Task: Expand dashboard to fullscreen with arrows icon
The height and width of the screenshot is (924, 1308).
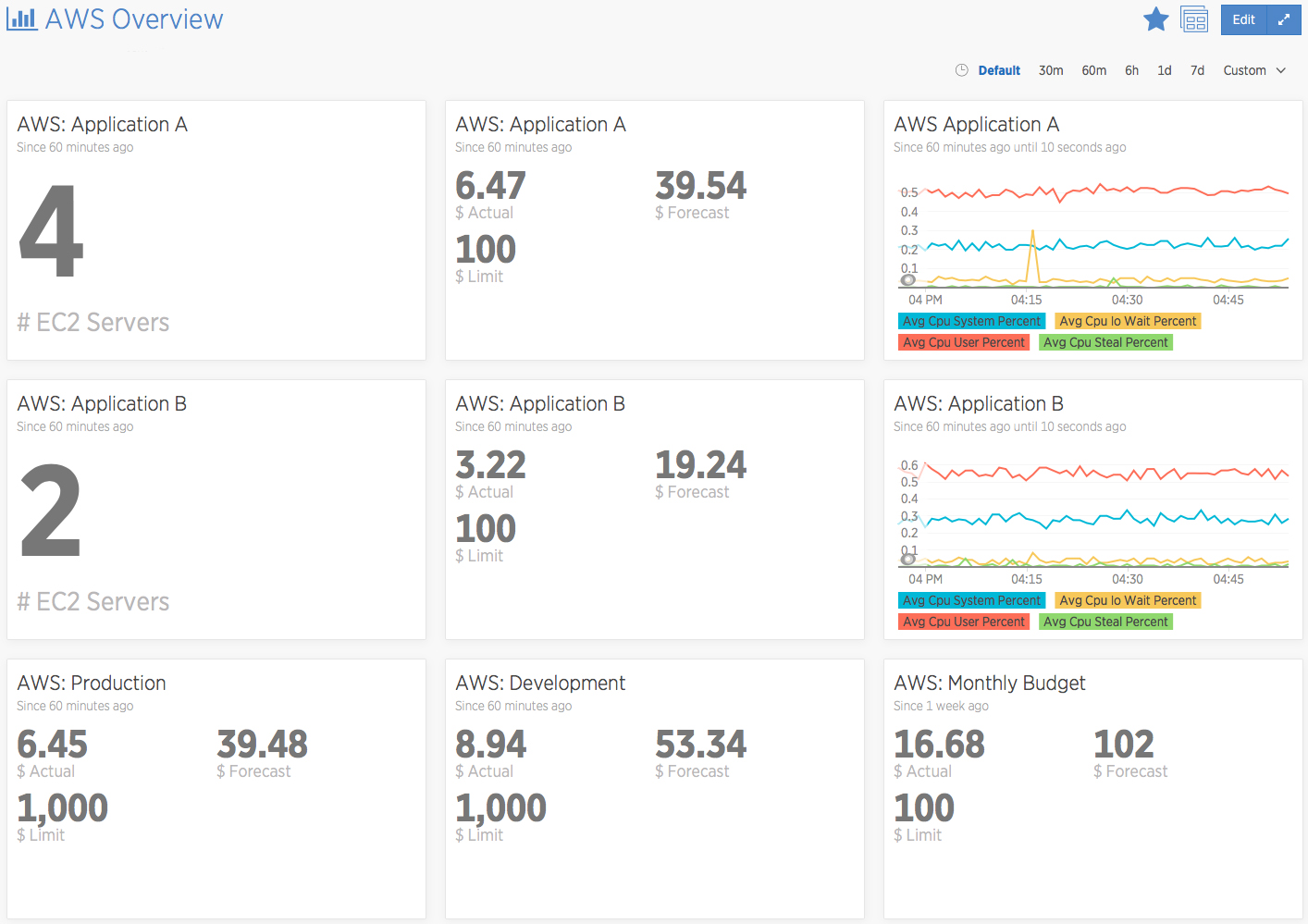Action: (x=1284, y=19)
